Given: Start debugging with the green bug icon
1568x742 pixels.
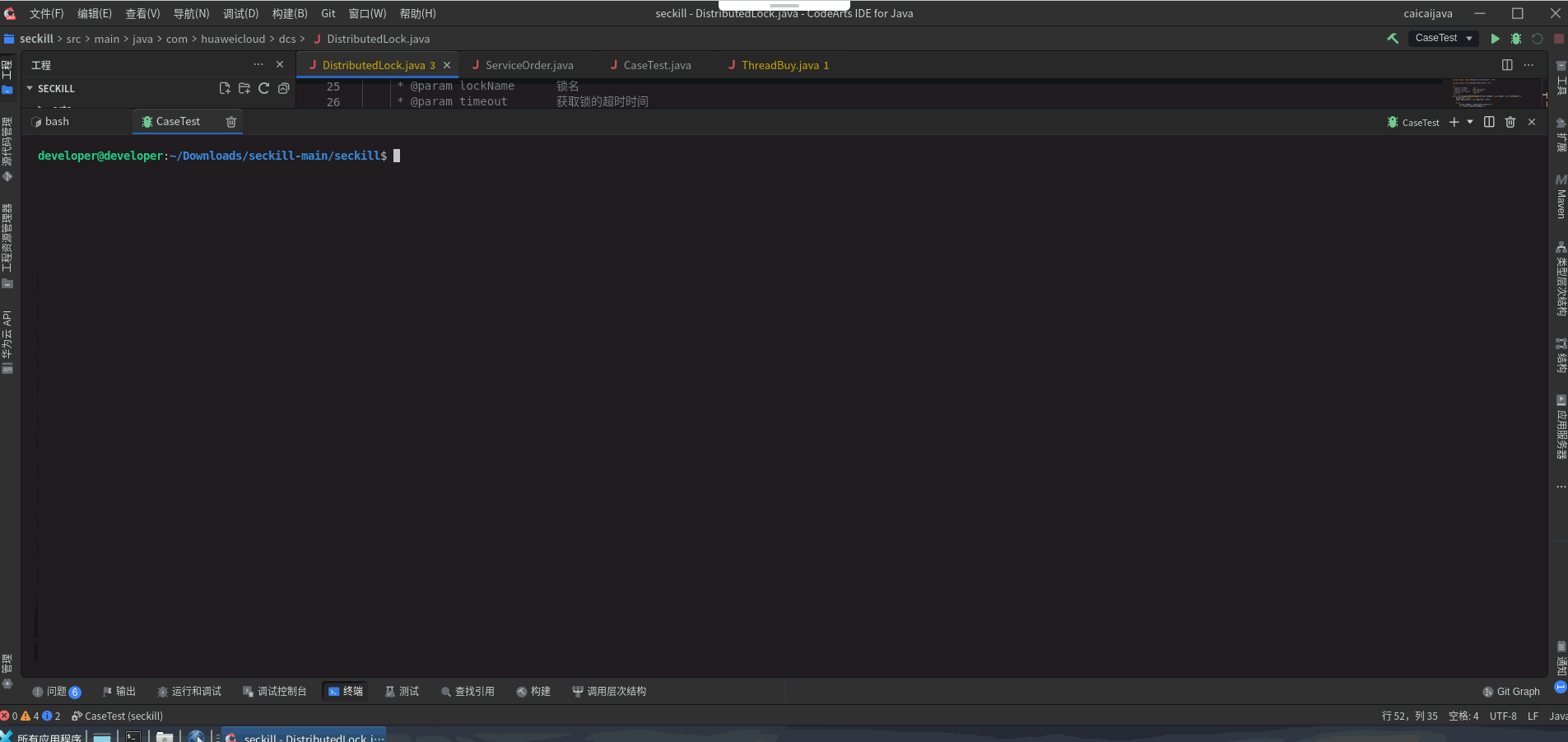Looking at the screenshot, I should [x=1515, y=39].
